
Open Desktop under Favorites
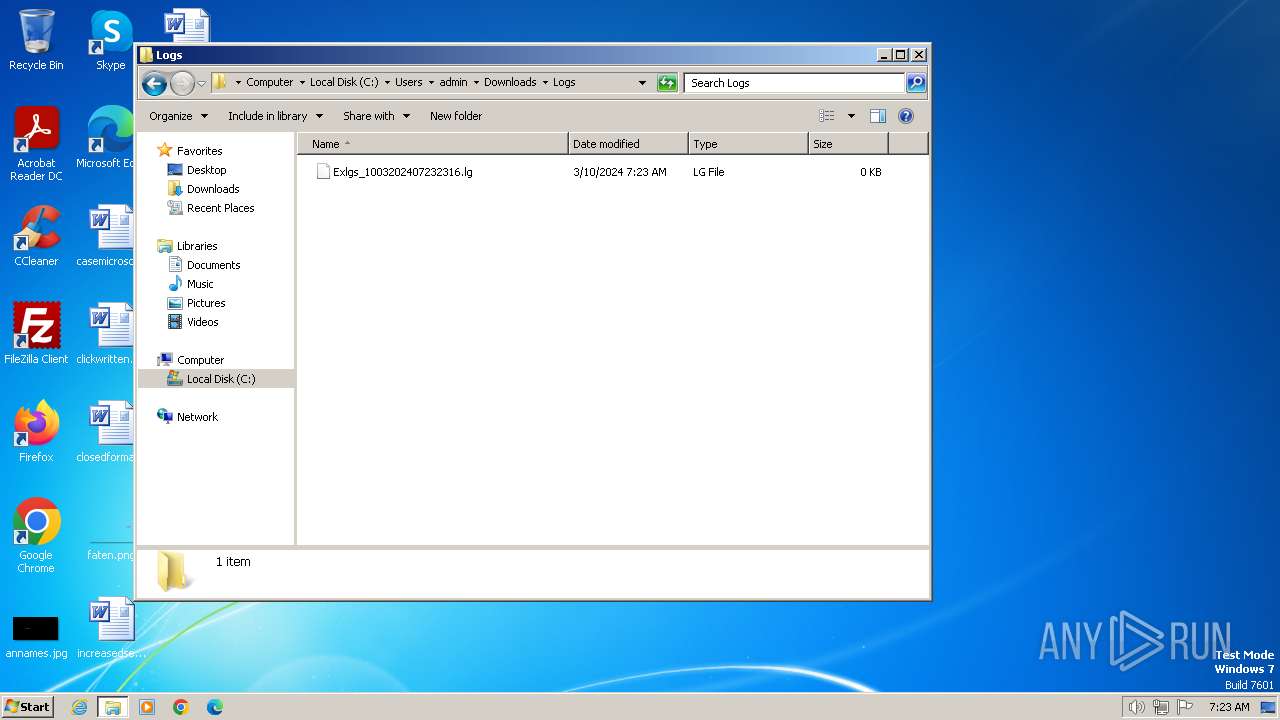206,170
